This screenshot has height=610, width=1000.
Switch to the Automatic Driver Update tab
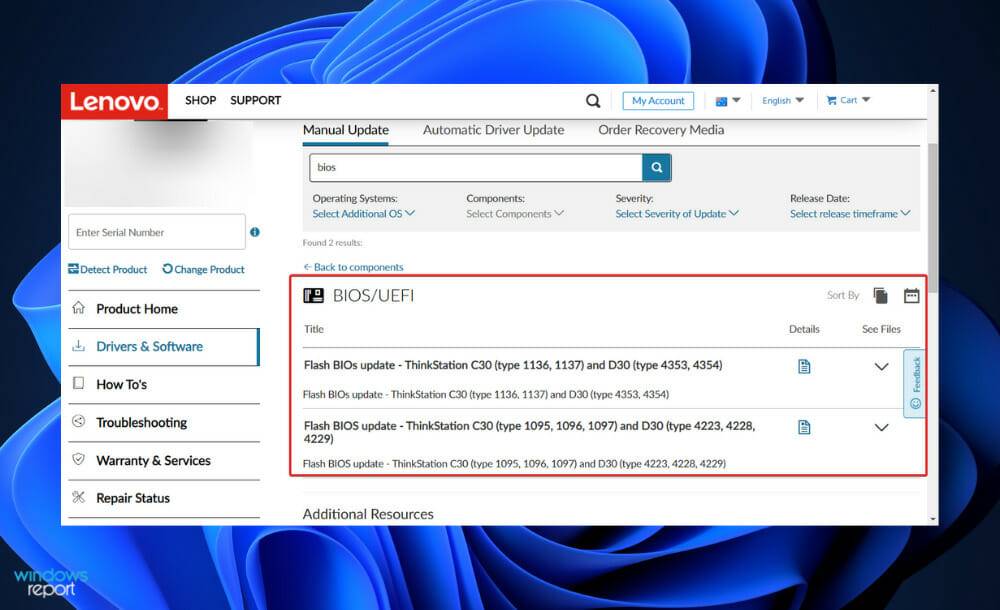[493, 129]
